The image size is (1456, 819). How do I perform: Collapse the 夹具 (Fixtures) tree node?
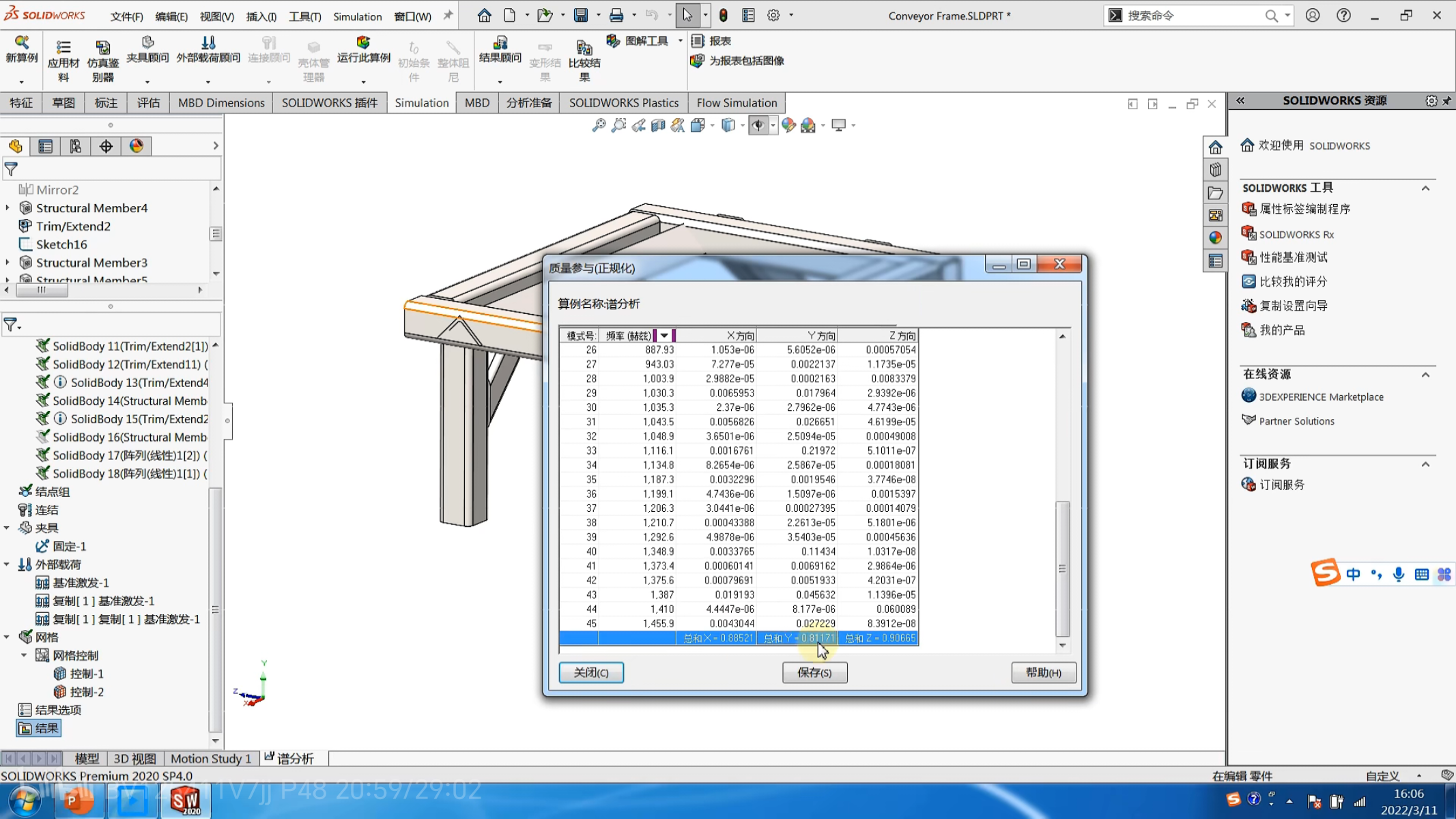[7, 528]
